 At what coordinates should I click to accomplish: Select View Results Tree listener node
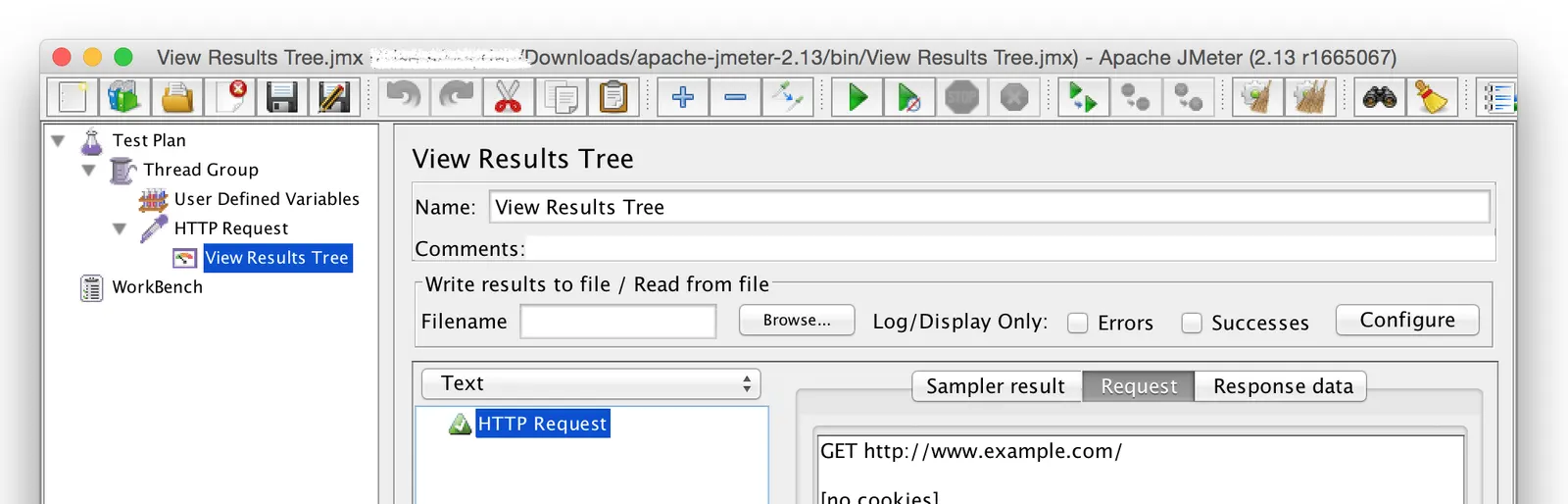tap(277, 258)
